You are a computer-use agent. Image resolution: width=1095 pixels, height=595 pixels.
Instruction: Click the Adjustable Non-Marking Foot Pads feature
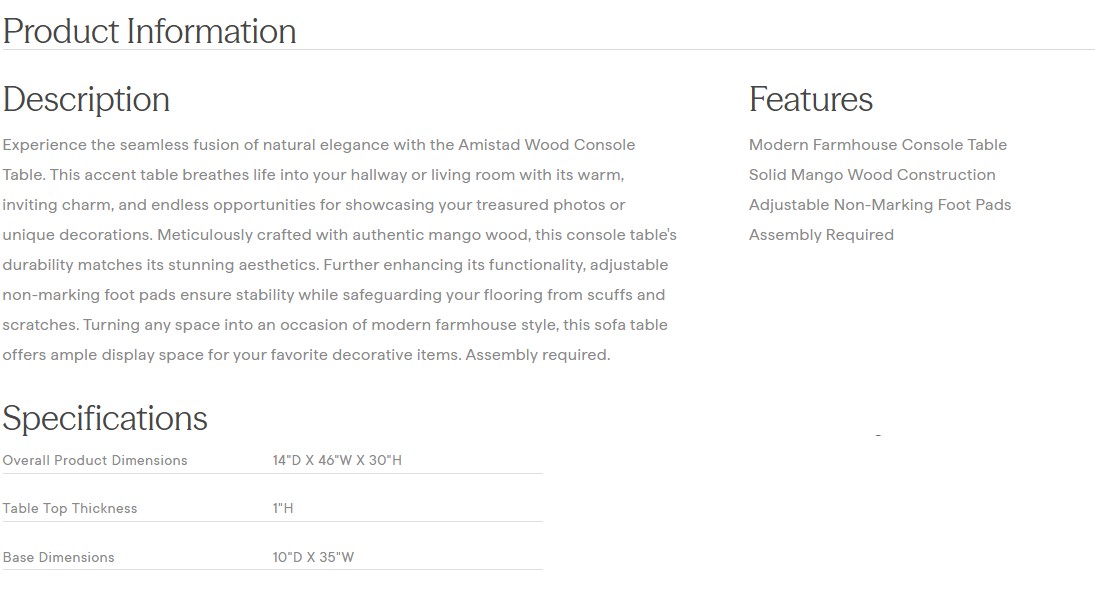(879, 205)
